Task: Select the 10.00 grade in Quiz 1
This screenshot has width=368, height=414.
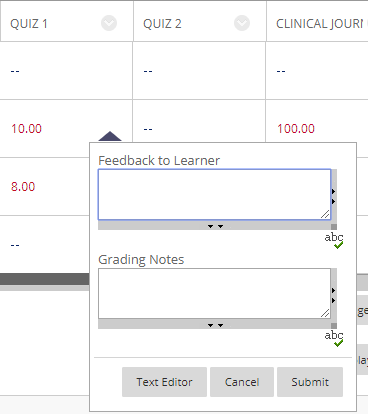Action: pyautogui.click(x=26, y=129)
